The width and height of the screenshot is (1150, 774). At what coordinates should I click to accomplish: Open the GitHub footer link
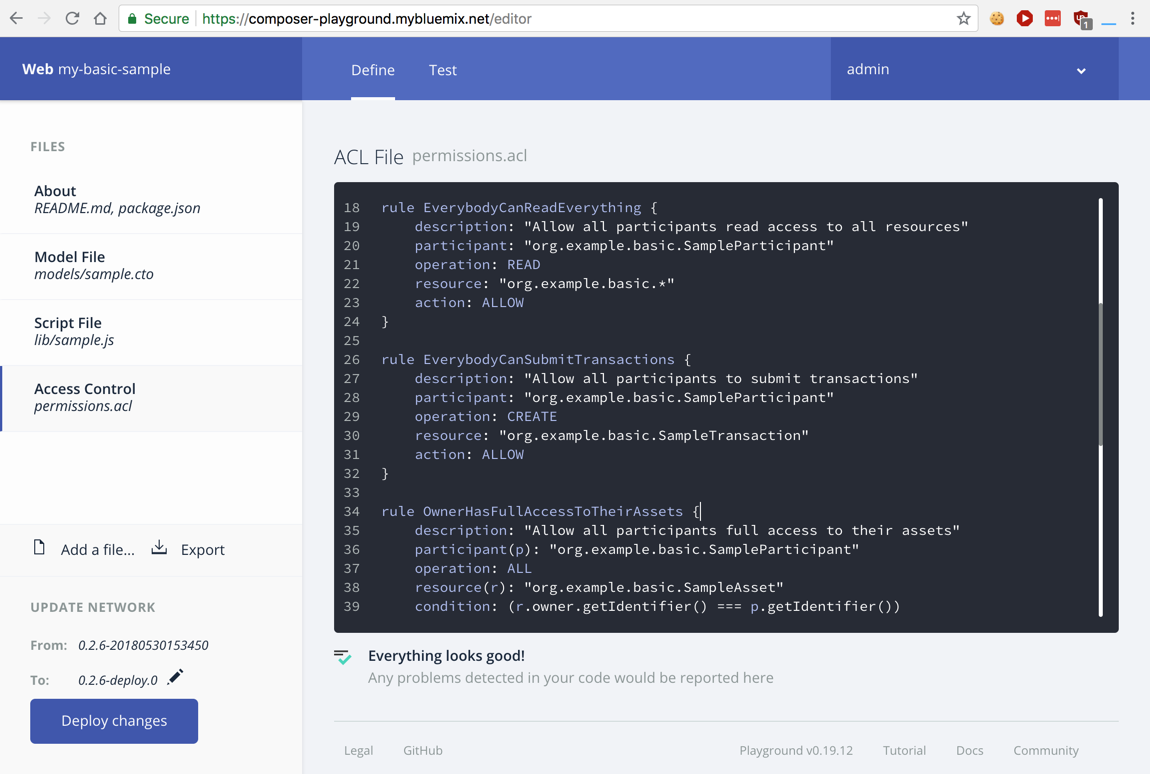422,751
